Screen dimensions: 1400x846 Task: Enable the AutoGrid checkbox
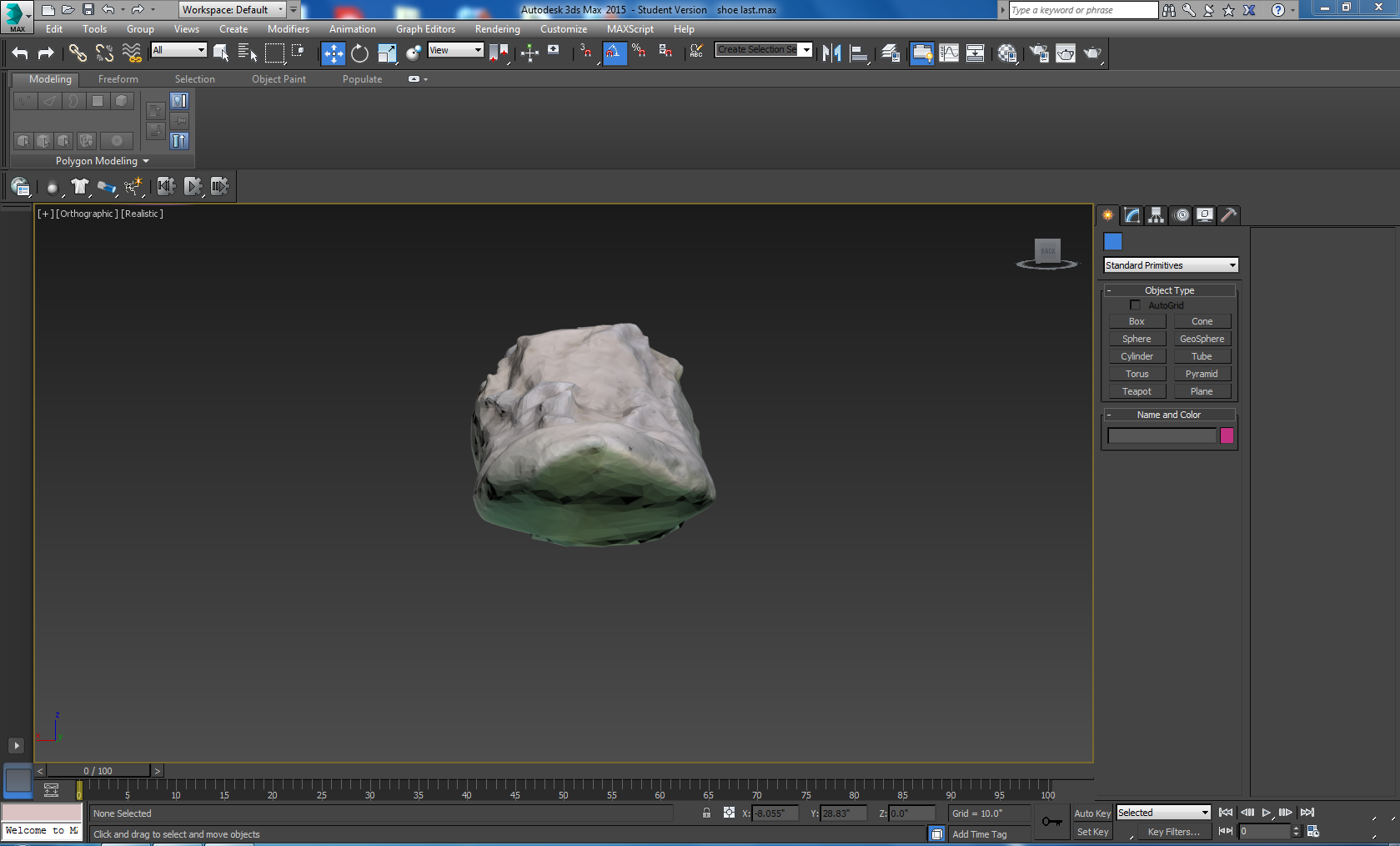(1135, 305)
